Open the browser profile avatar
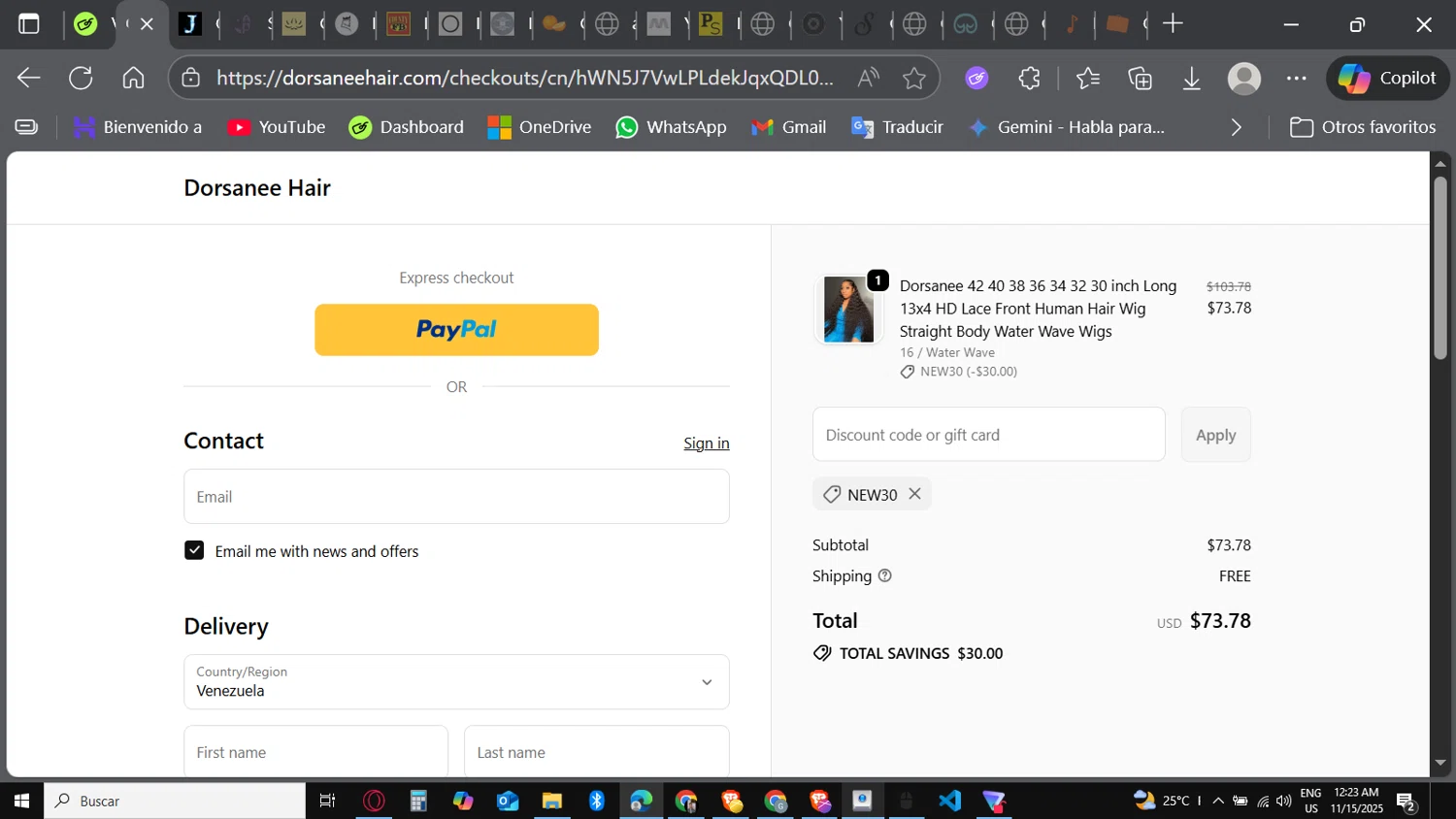Viewport: 1456px width, 819px height. 1244,79
